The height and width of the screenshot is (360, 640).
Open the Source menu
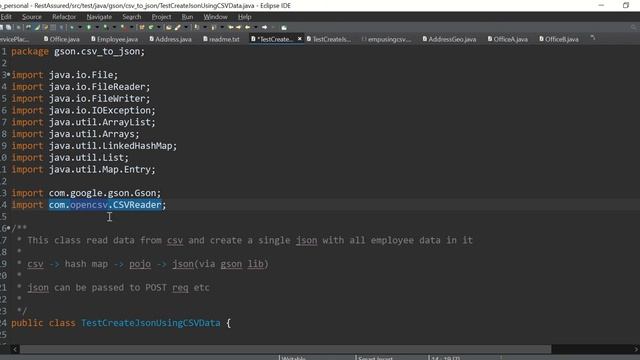point(32,17)
